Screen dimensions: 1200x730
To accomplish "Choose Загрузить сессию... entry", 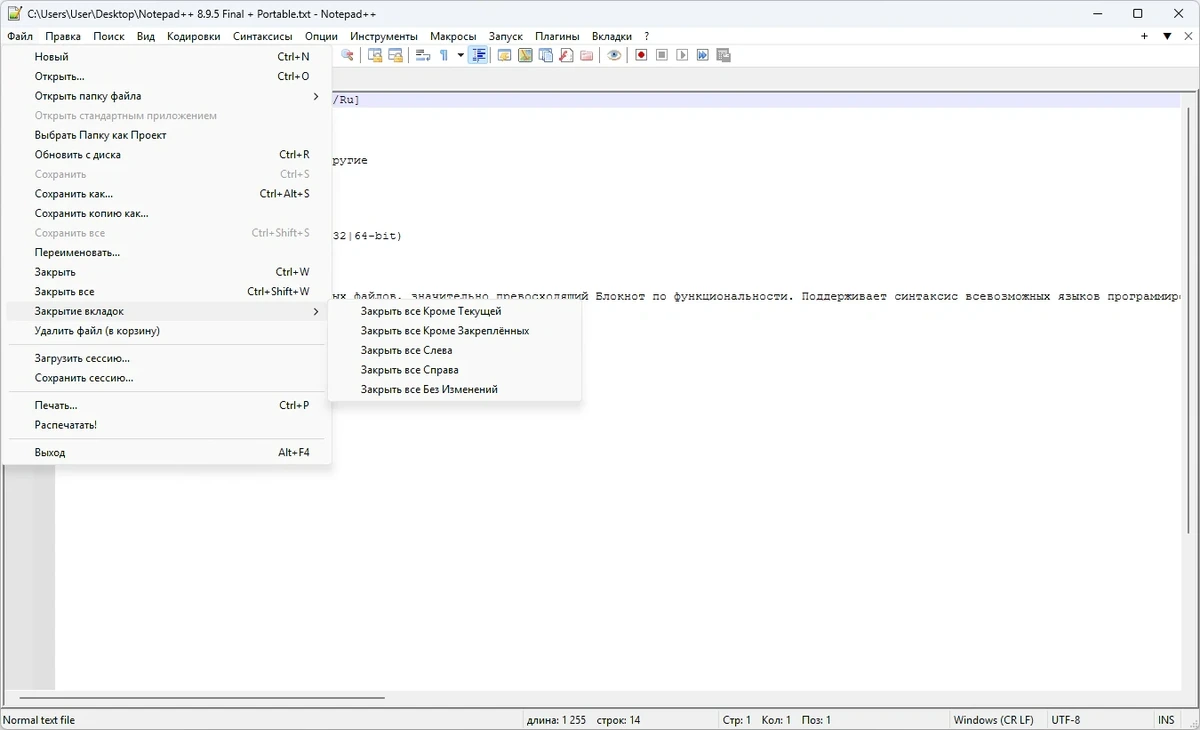I will pos(167,358).
